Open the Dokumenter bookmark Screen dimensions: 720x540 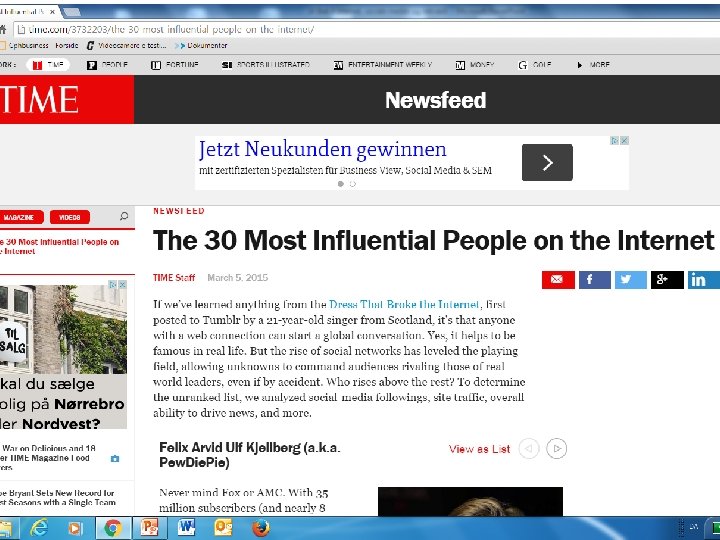[202, 45]
